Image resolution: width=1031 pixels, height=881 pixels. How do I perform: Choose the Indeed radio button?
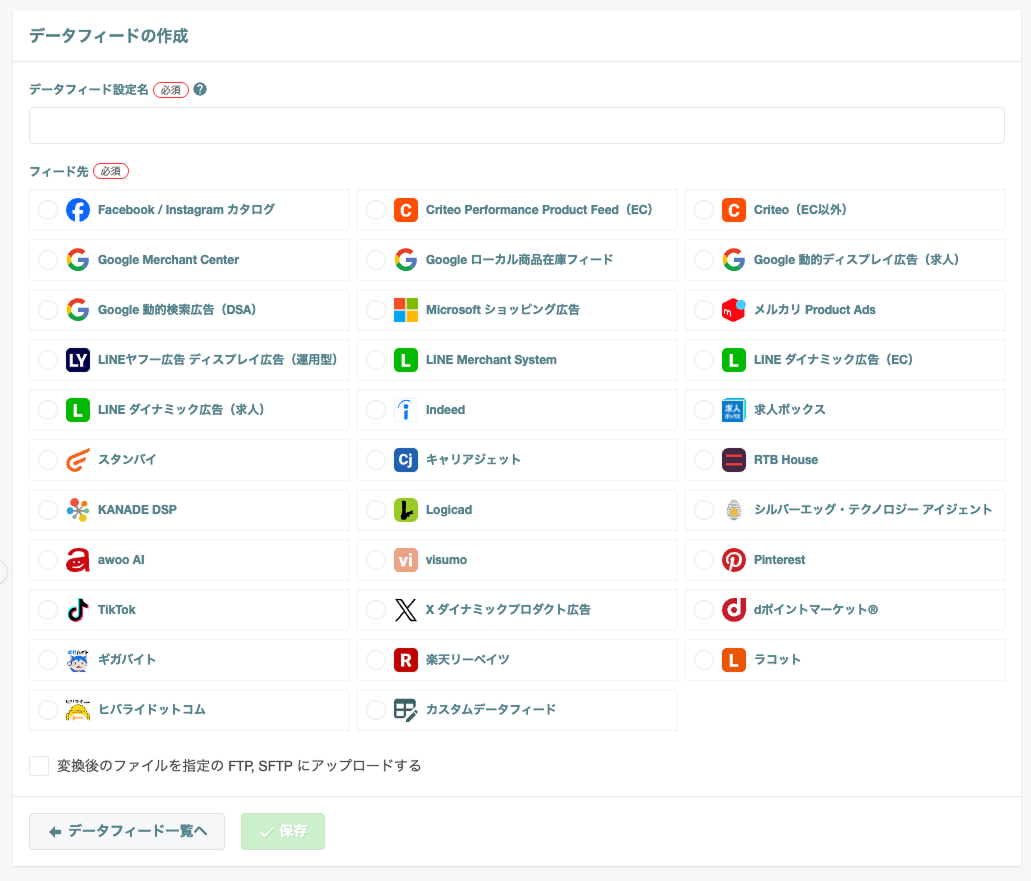(376, 410)
